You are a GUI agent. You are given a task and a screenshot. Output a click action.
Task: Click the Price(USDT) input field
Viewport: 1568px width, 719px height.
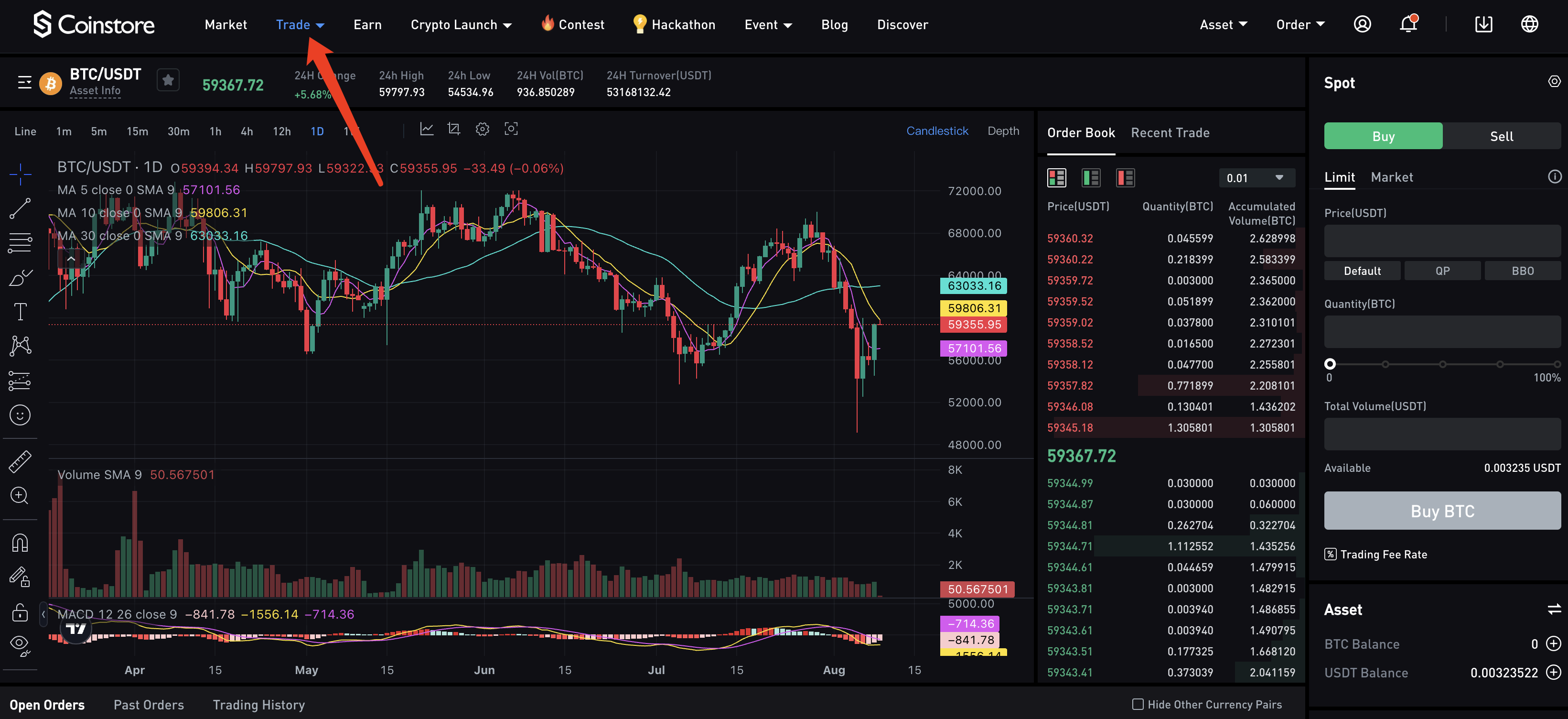[x=1443, y=240]
